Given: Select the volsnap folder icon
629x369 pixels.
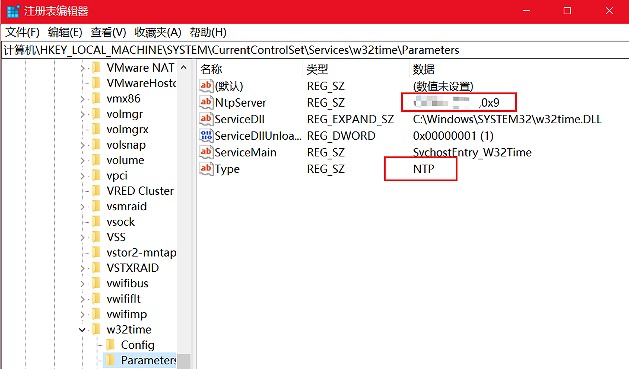Looking at the screenshot, I should [96, 145].
